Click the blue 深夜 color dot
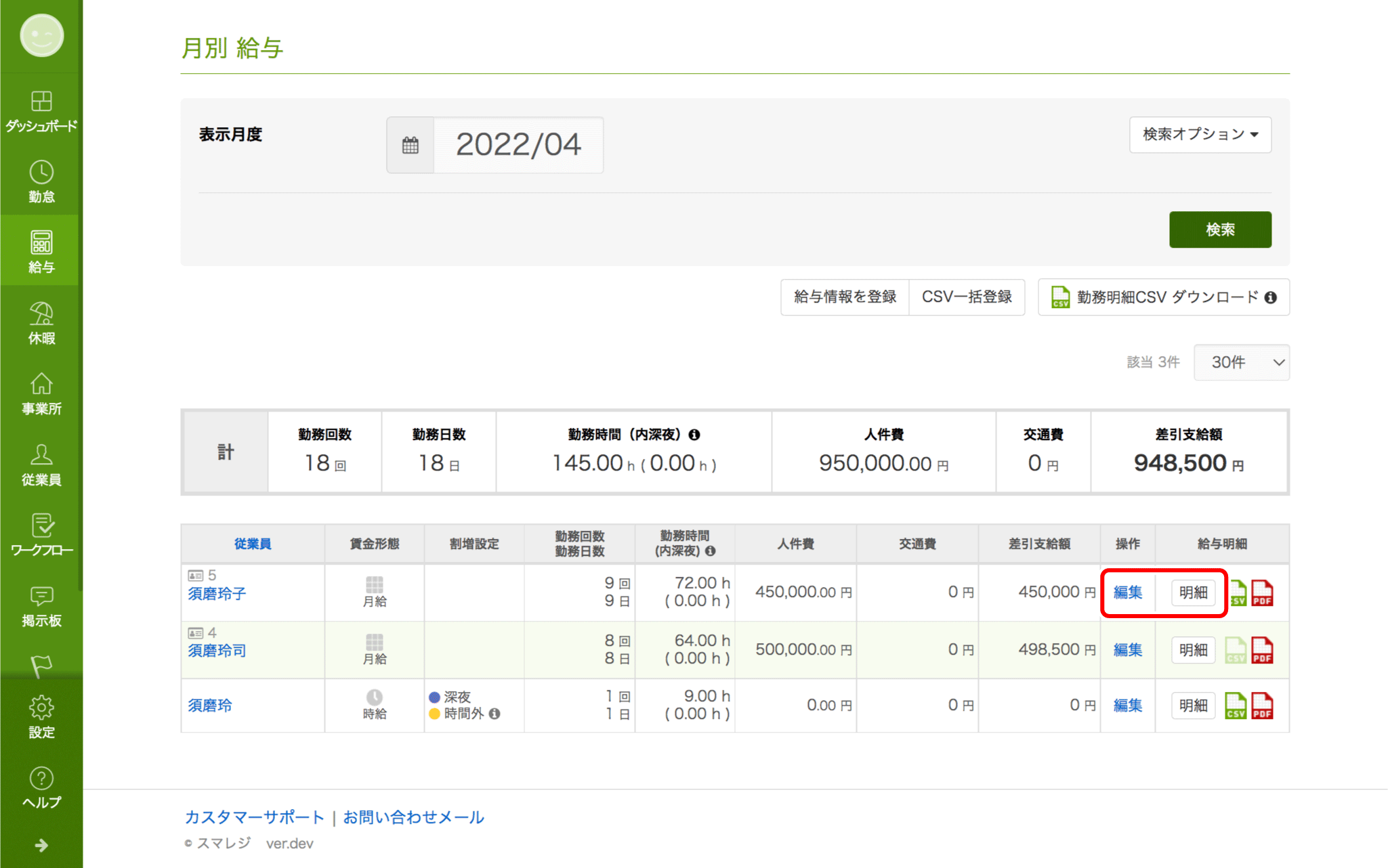Screen dimensions: 1388x868 pyautogui.click(x=434, y=697)
